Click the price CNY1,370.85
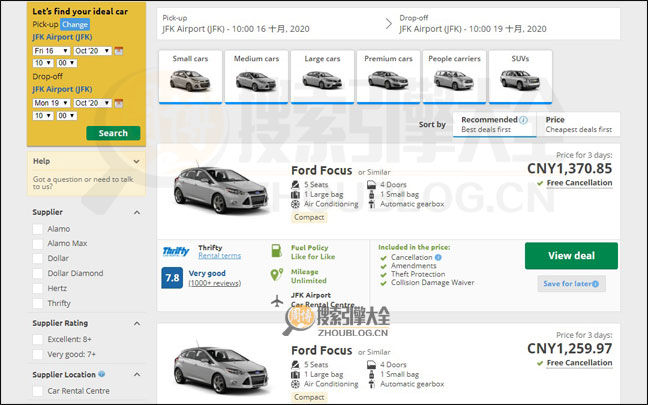Image resolution: width=648 pixels, height=405 pixels. (569, 169)
